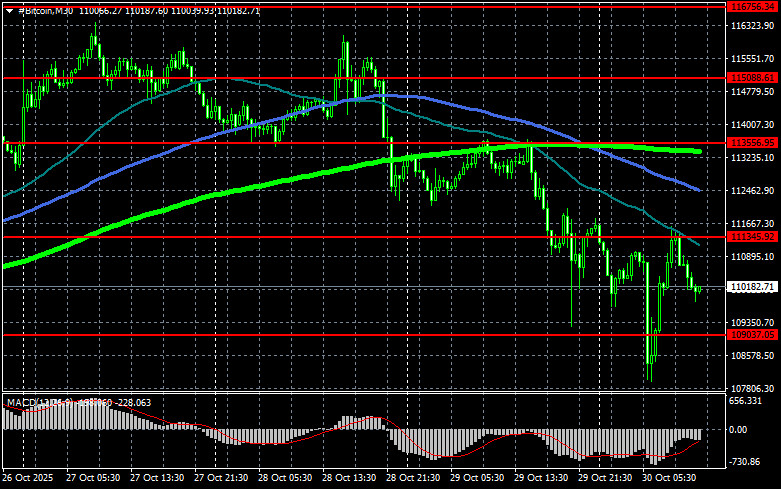Click price axis value 112462.90
The height and width of the screenshot is (489, 781).
point(752,190)
